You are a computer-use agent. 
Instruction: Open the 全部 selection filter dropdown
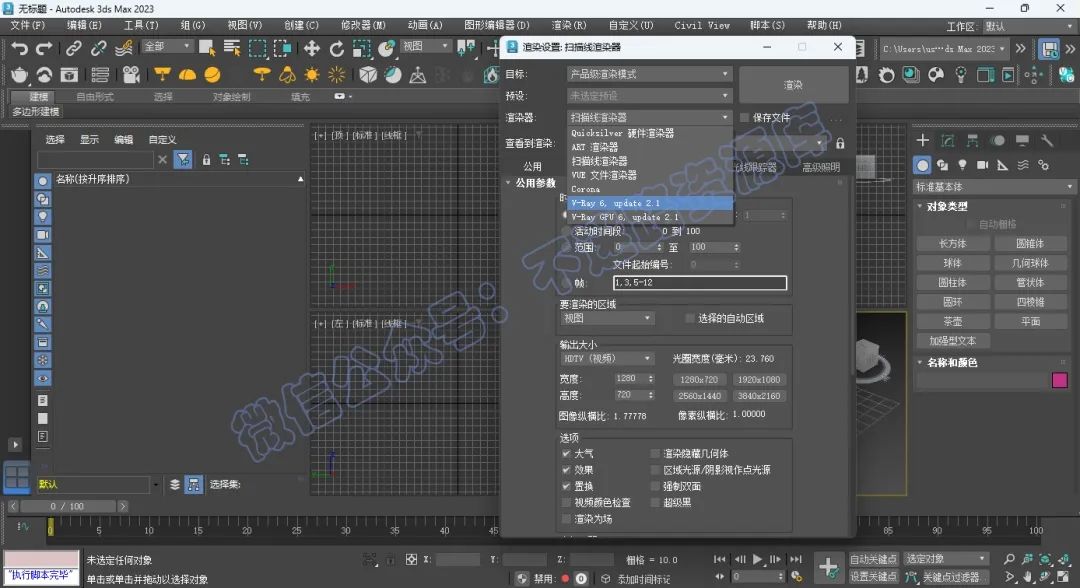click(x=167, y=47)
